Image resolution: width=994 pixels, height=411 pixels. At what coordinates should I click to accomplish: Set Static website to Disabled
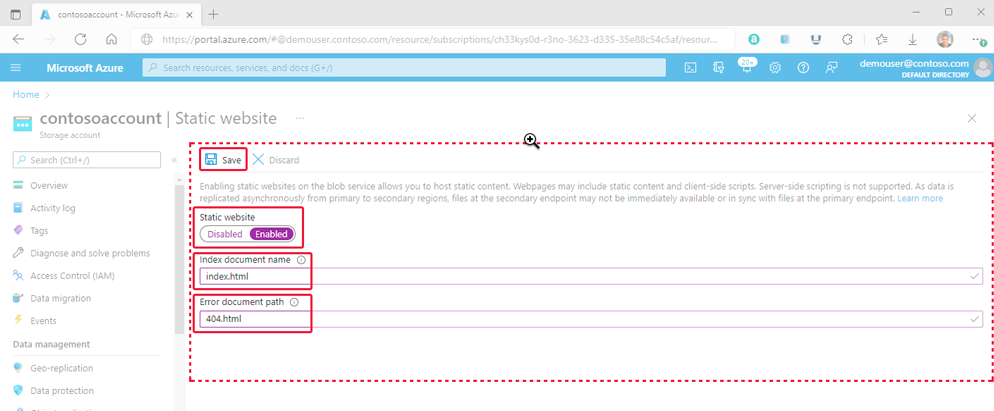225,234
